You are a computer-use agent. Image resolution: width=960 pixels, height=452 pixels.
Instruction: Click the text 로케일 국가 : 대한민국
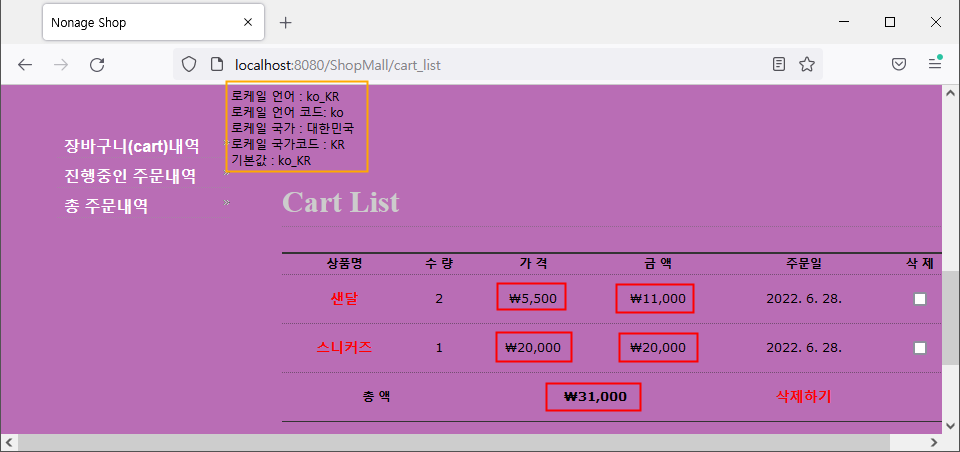pyautogui.click(x=293, y=129)
